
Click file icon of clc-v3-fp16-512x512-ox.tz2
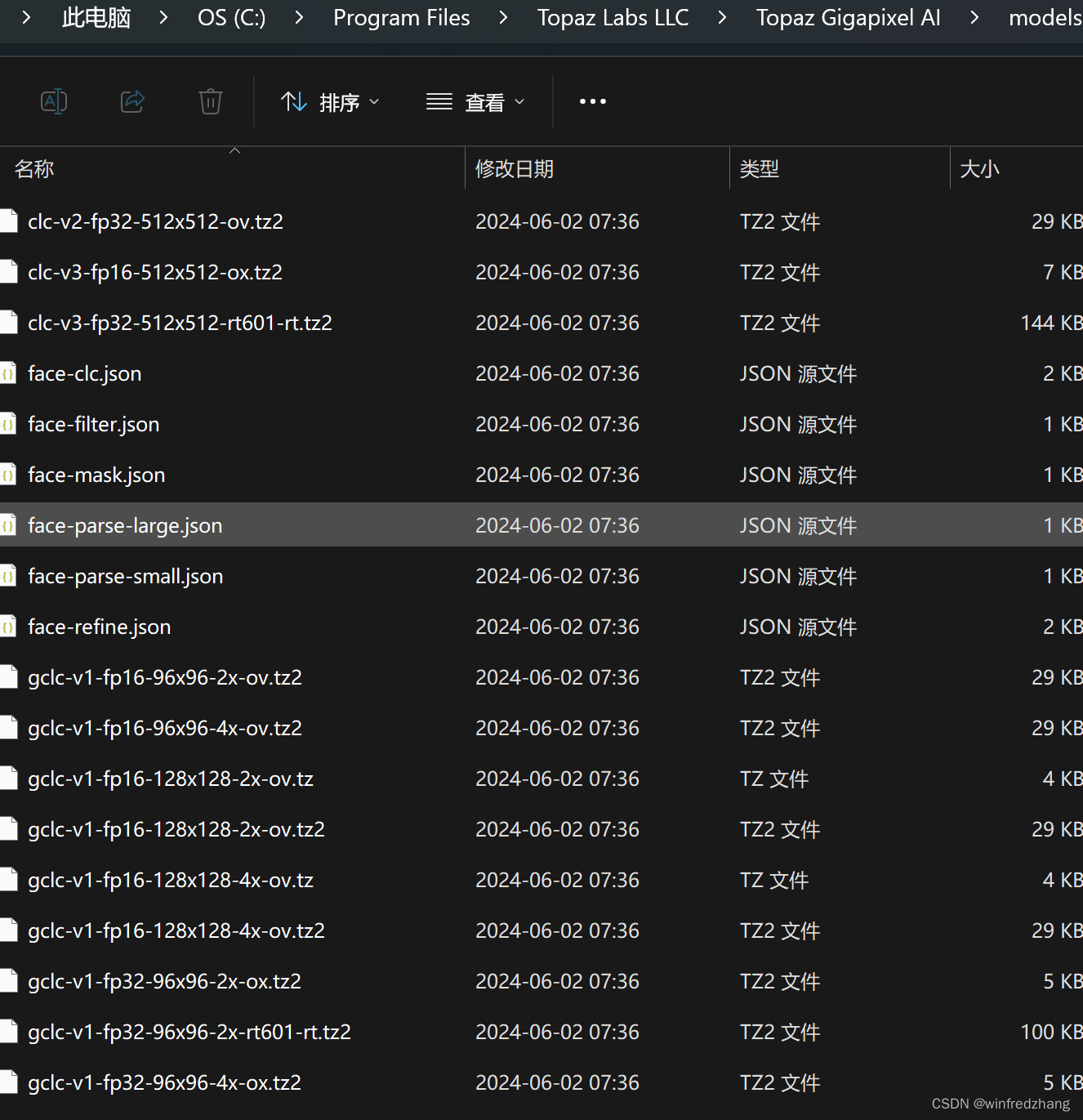[x=8, y=272]
